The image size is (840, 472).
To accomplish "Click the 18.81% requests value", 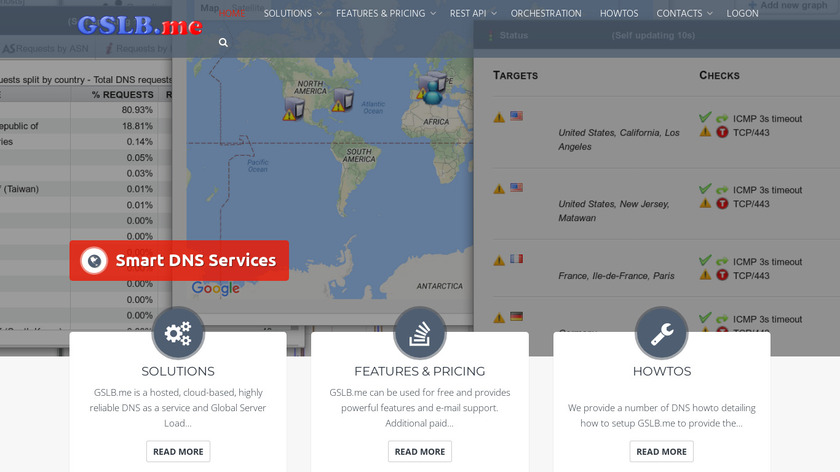I will pos(137,126).
